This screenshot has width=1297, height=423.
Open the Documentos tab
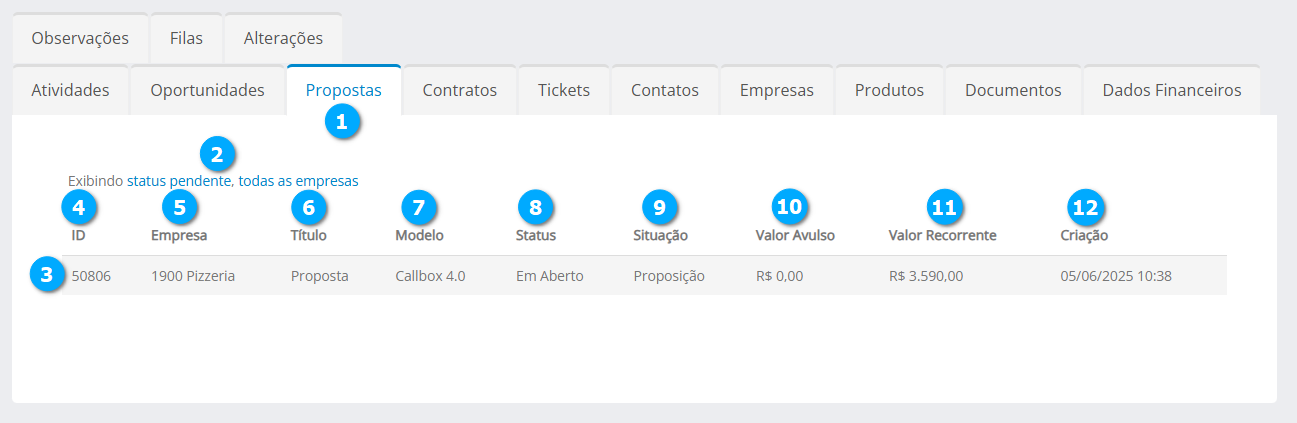(1013, 90)
